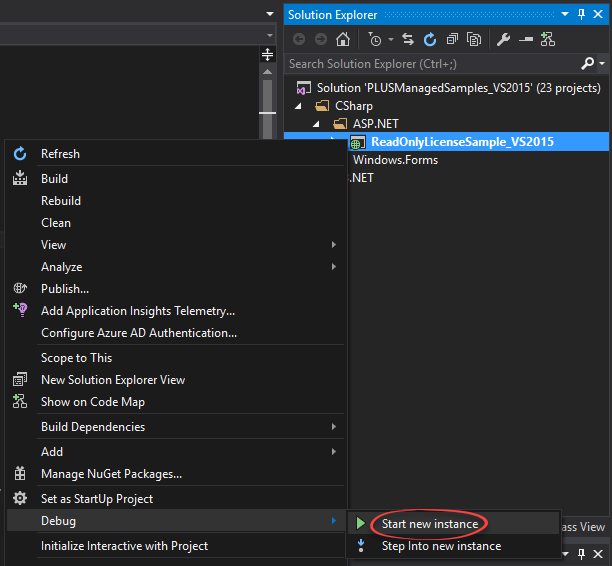
Task: Click Sync with Active Document icon
Action: [x=408, y=39]
